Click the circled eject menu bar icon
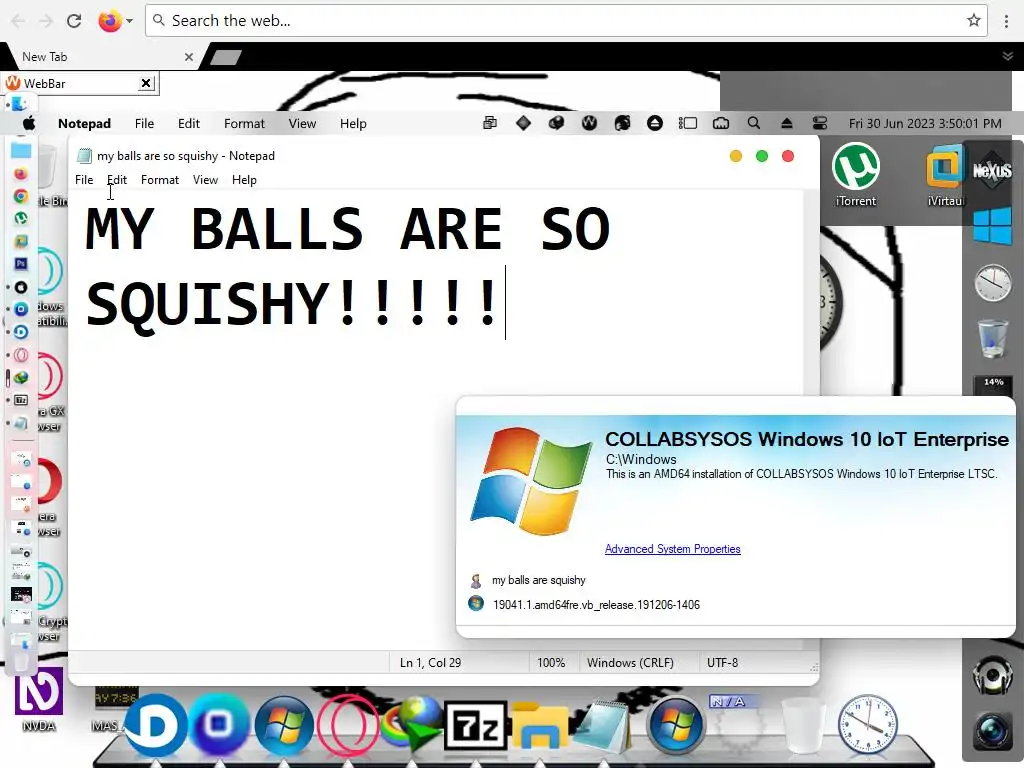The width and height of the screenshot is (1024, 768). tap(655, 123)
